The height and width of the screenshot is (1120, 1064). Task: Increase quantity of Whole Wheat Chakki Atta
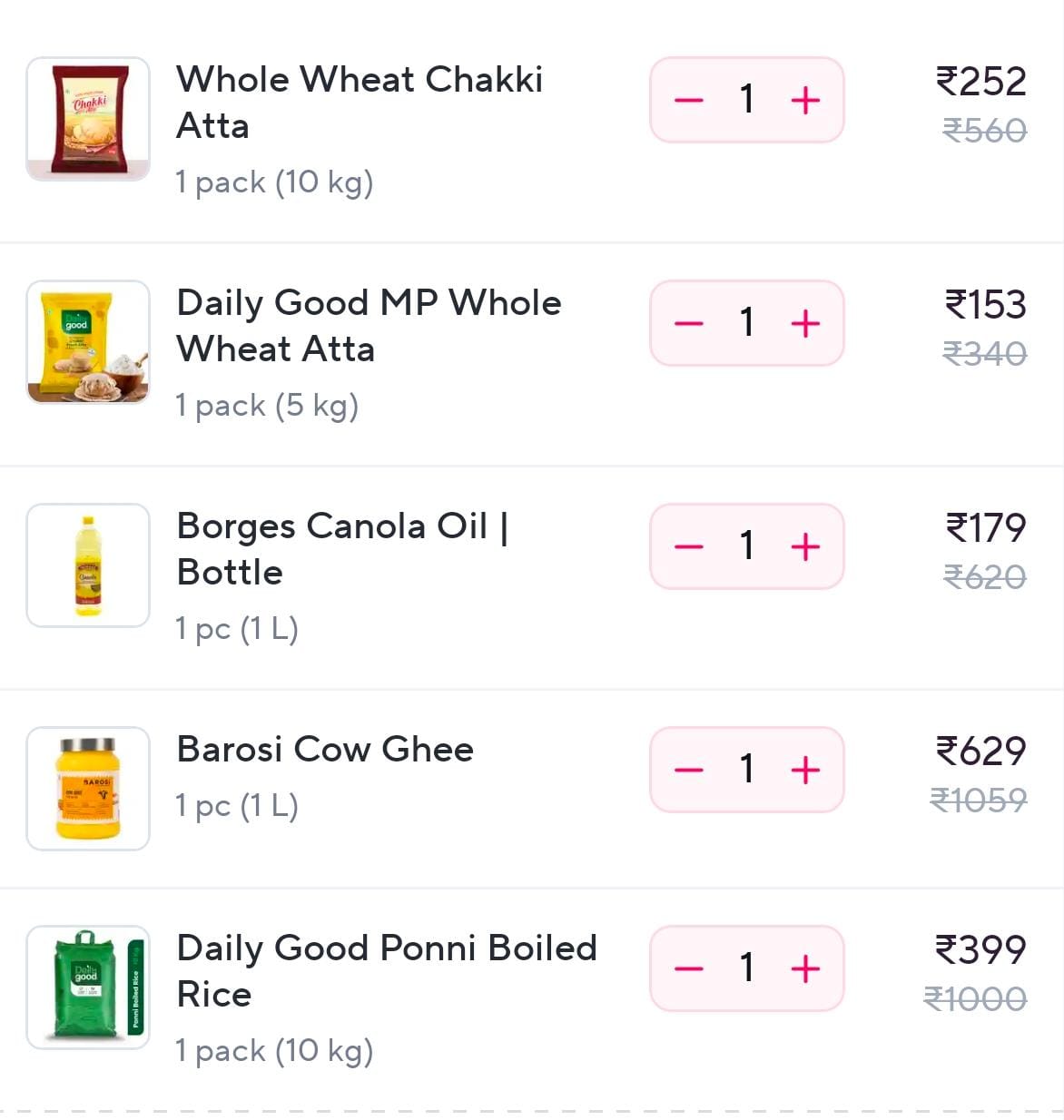(805, 100)
